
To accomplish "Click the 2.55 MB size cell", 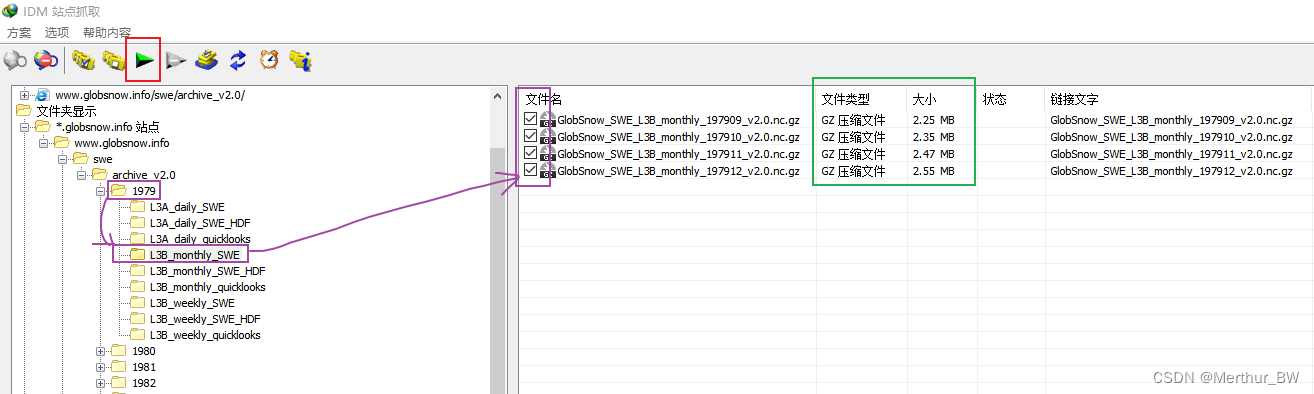I will pos(933,171).
